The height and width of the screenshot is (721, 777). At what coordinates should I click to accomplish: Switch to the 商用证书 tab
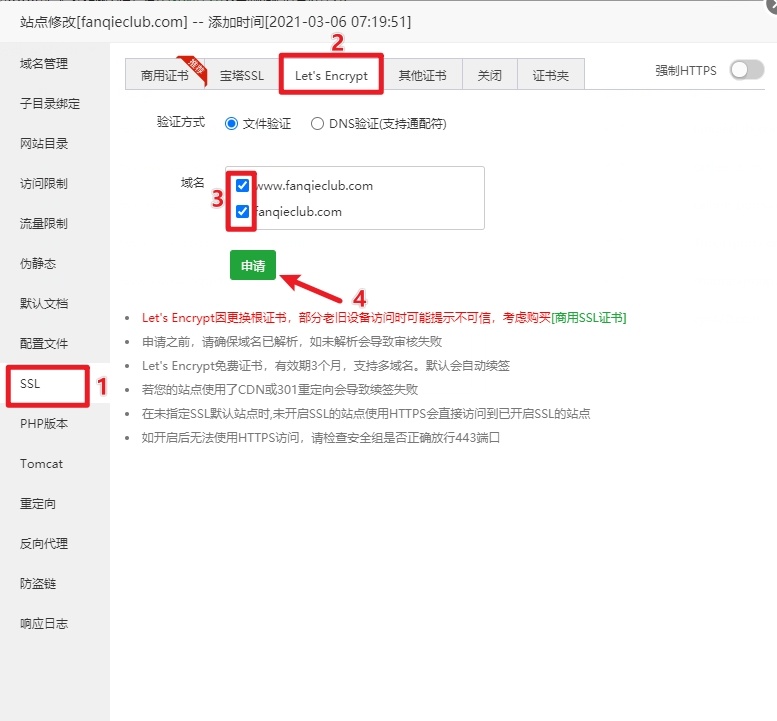coord(165,75)
